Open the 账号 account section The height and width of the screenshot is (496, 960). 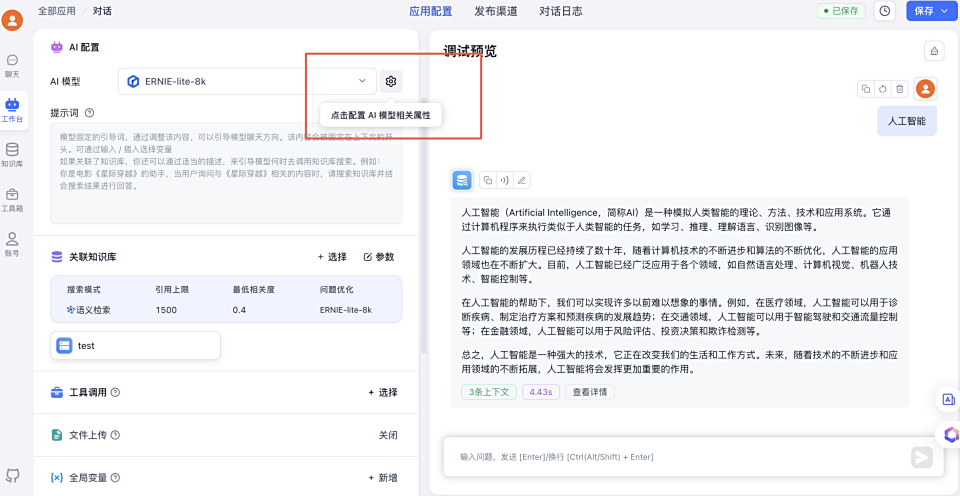[12, 244]
